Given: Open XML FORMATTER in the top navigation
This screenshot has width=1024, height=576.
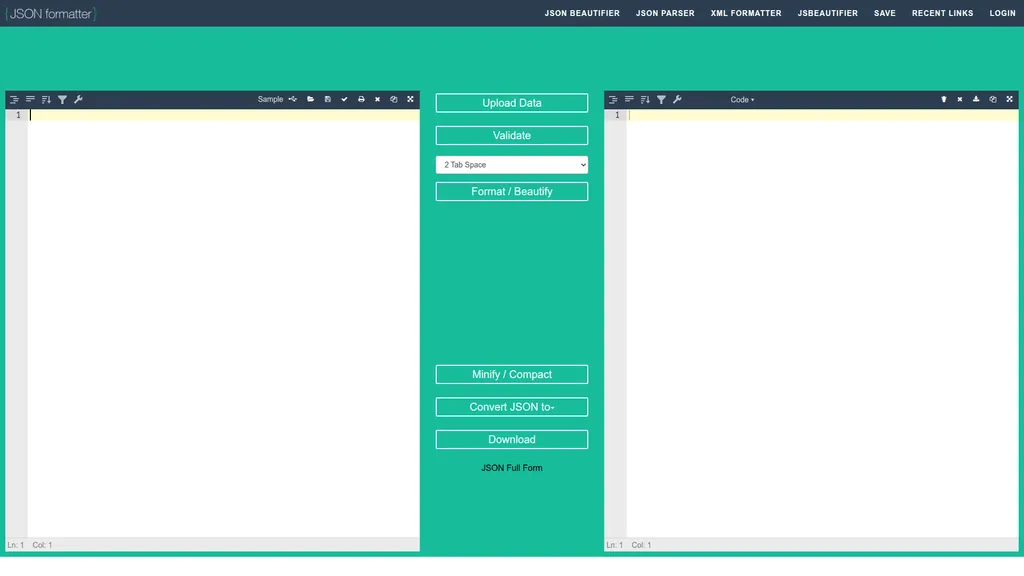Looking at the screenshot, I should click(x=746, y=13).
